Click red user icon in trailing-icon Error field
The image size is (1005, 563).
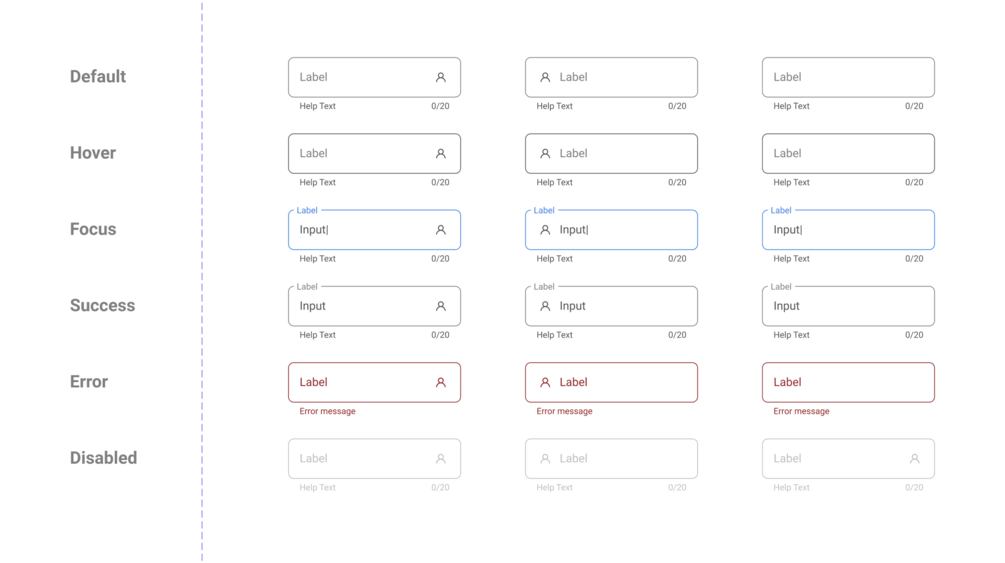pos(440,382)
